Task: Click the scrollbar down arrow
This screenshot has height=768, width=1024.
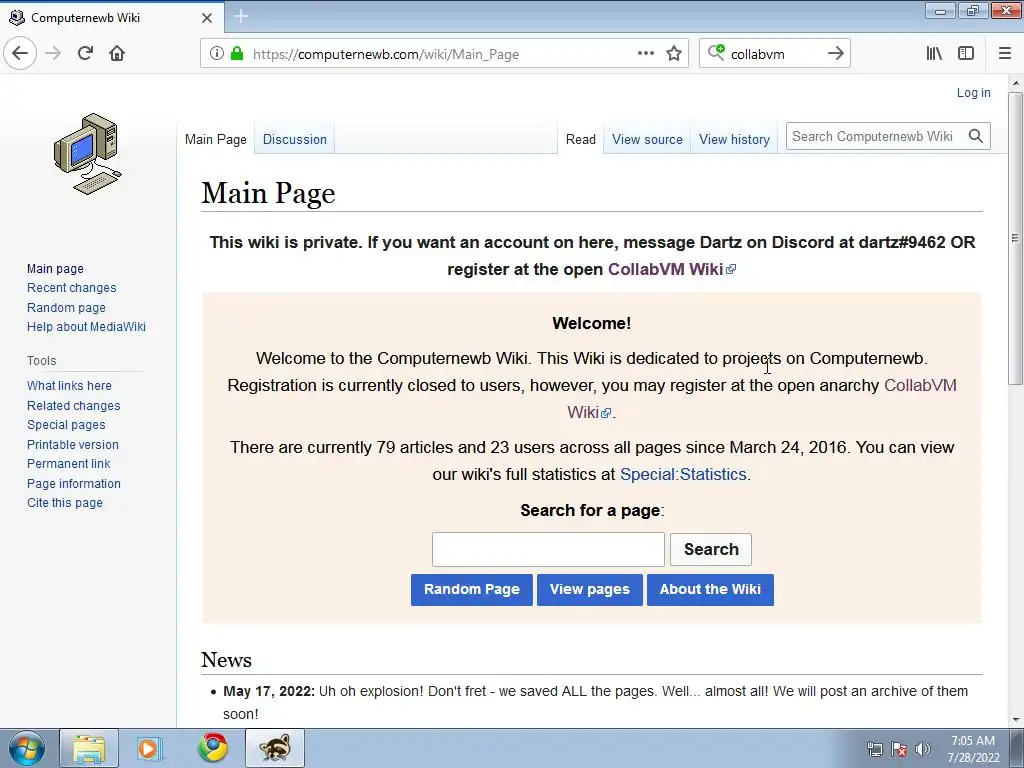Action: coord(1016,720)
